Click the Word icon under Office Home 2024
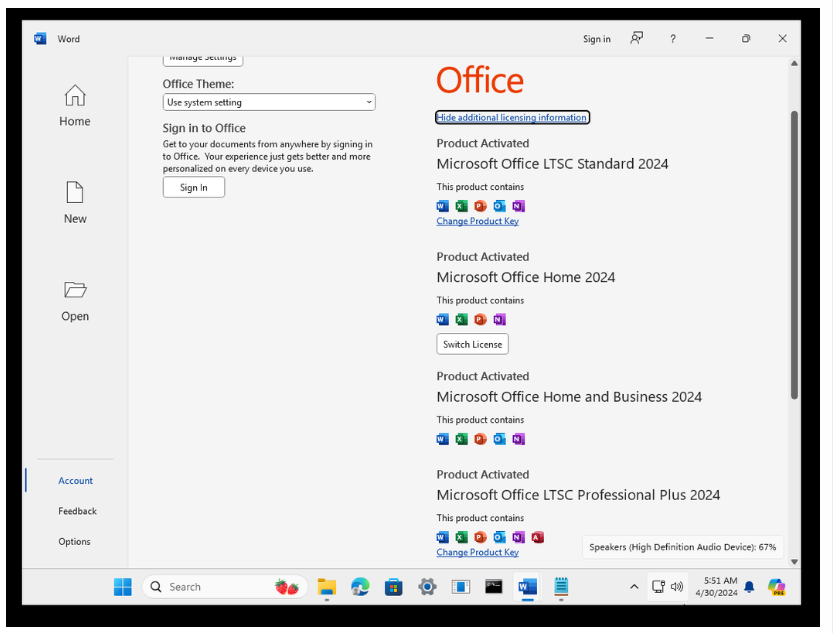Image resolution: width=833 pixels, height=633 pixels. 443,319
